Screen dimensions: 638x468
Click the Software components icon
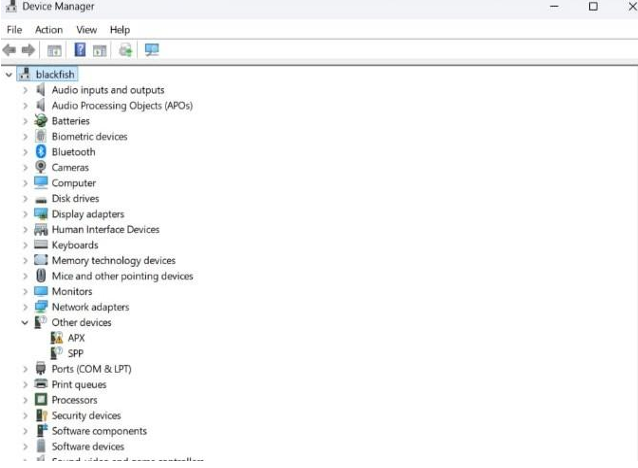(x=42, y=431)
